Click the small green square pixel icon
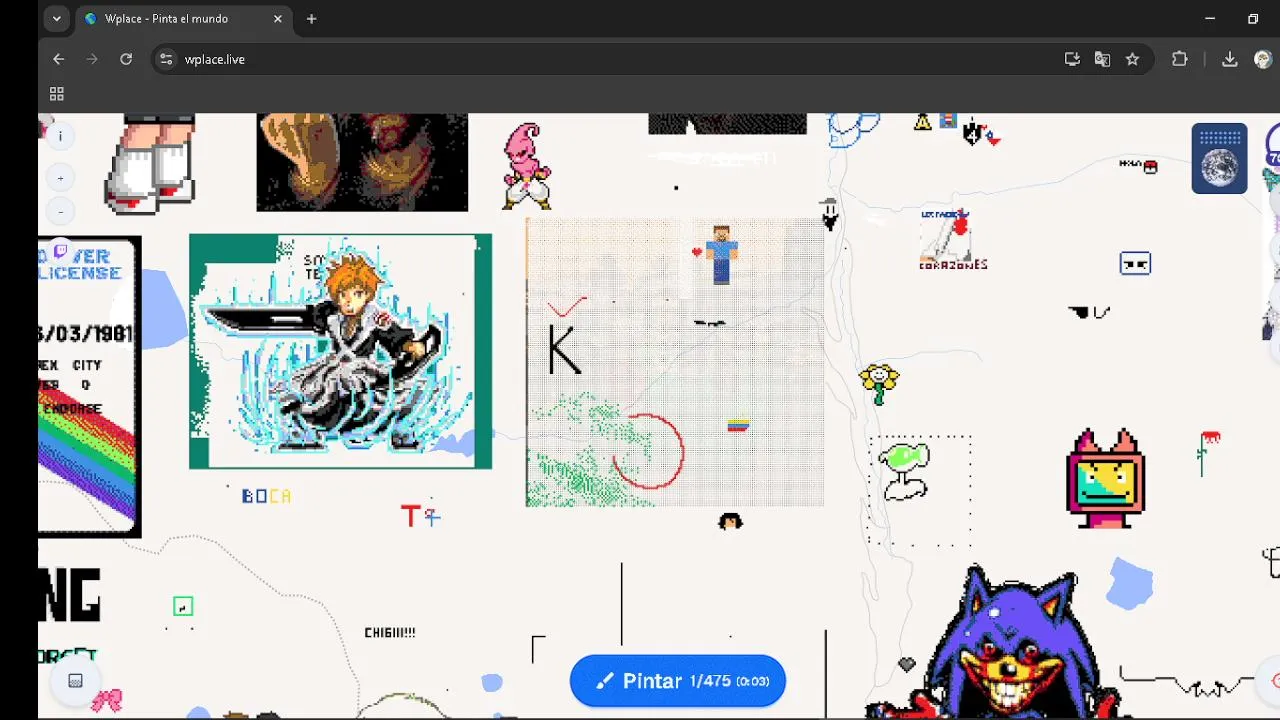1280x720 pixels. (x=183, y=606)
